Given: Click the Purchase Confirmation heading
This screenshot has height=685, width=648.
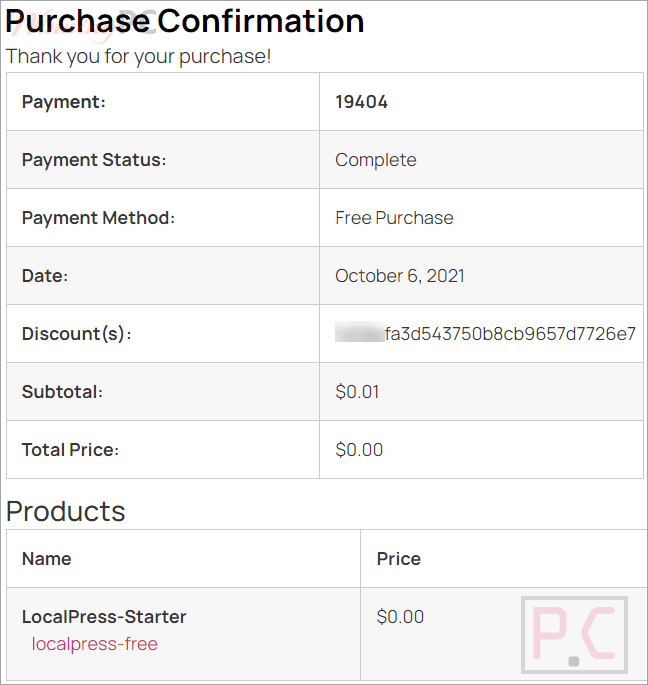Looking at the screenshot, I should 184,21.
